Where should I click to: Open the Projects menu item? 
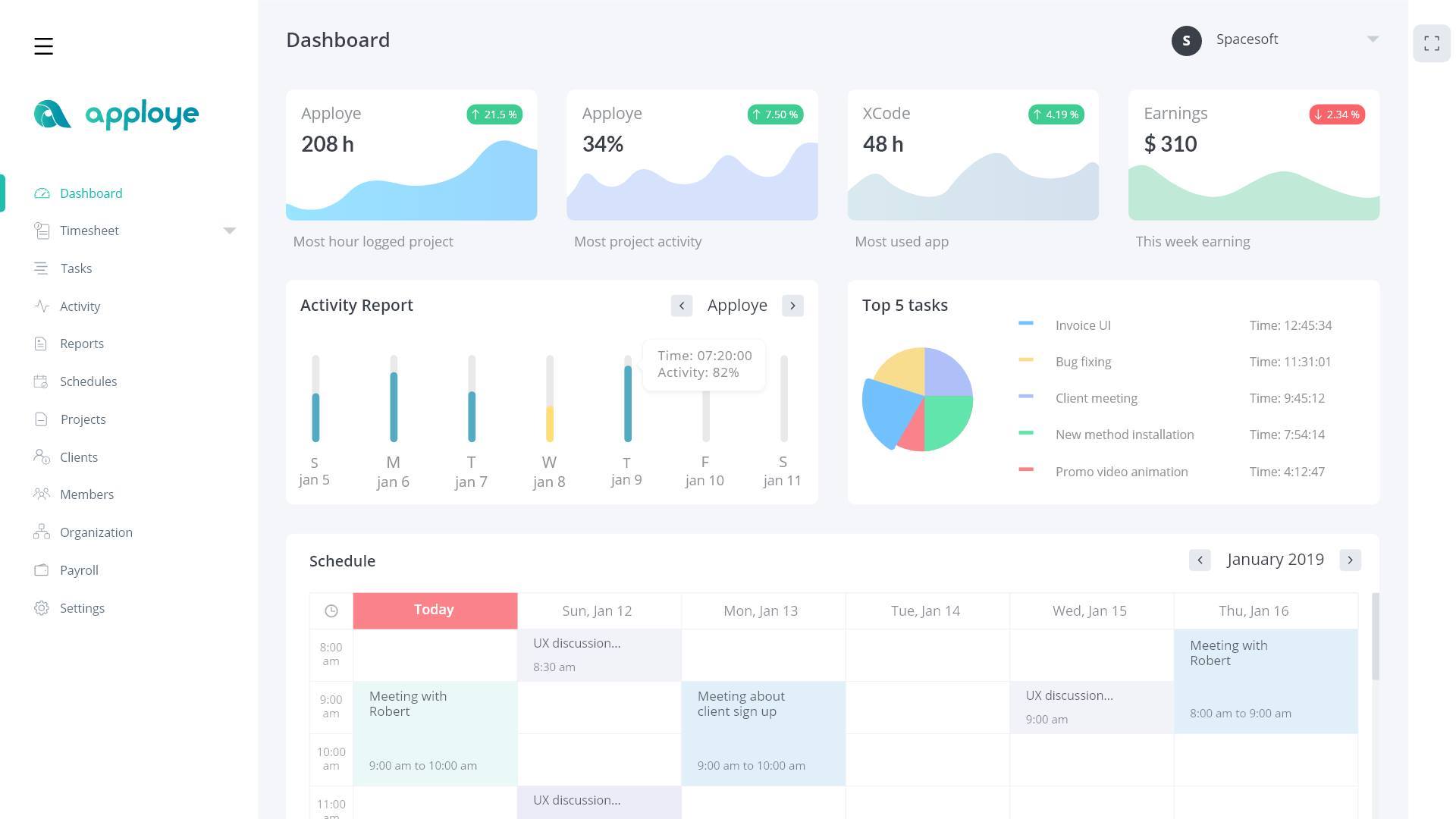(x=83, y=419)
